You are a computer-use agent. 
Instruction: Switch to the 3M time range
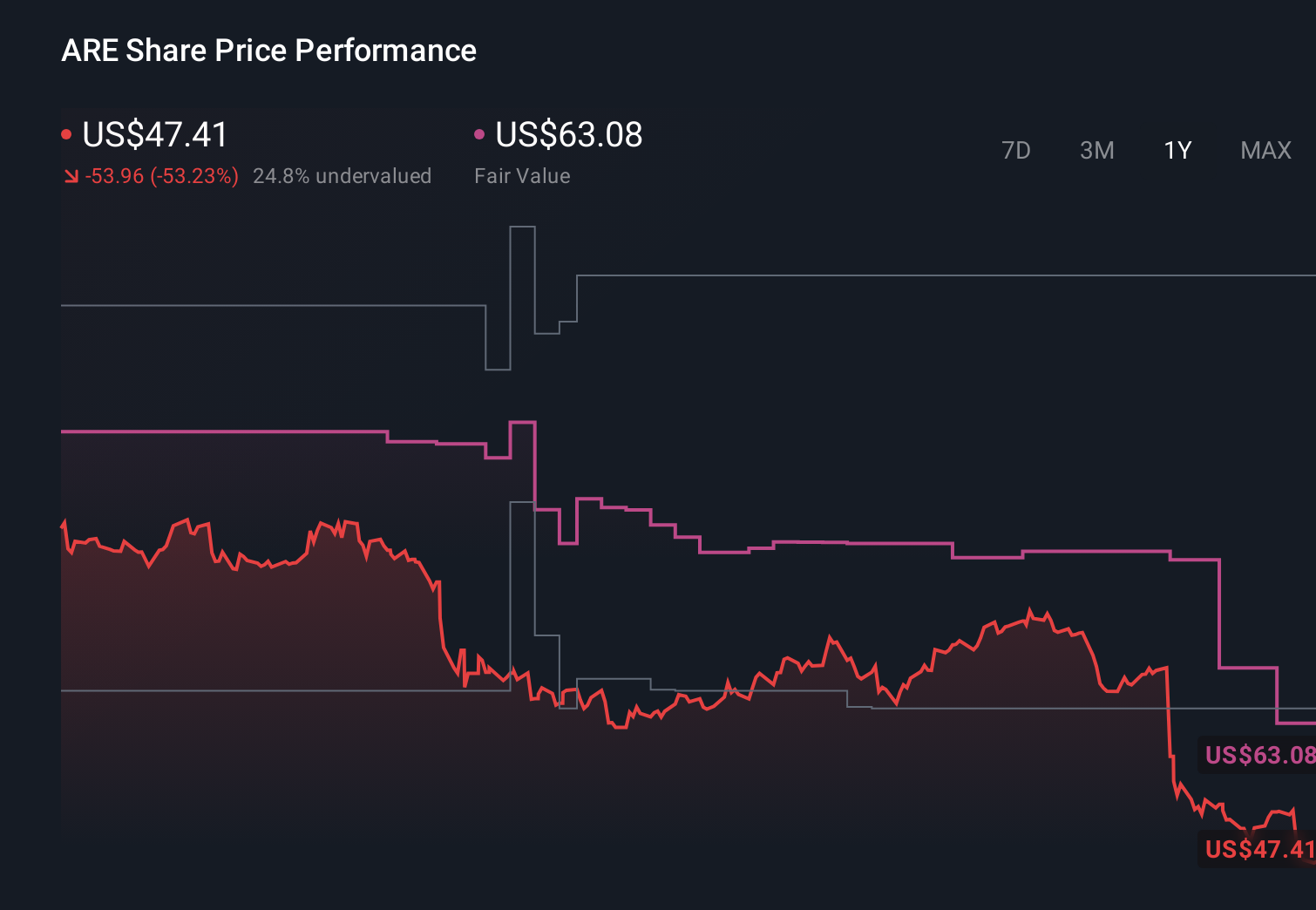[1096, 150]
